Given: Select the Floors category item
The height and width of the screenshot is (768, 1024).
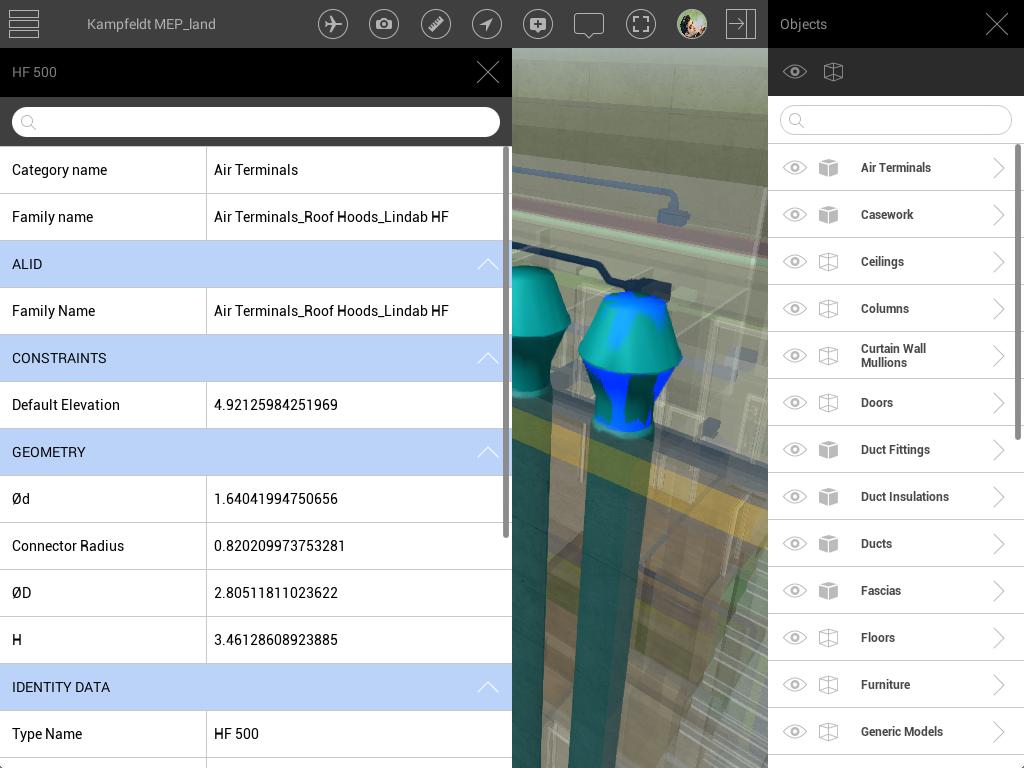Looking at the screenshot, I should pyautogui.click(x=878, y=638).
